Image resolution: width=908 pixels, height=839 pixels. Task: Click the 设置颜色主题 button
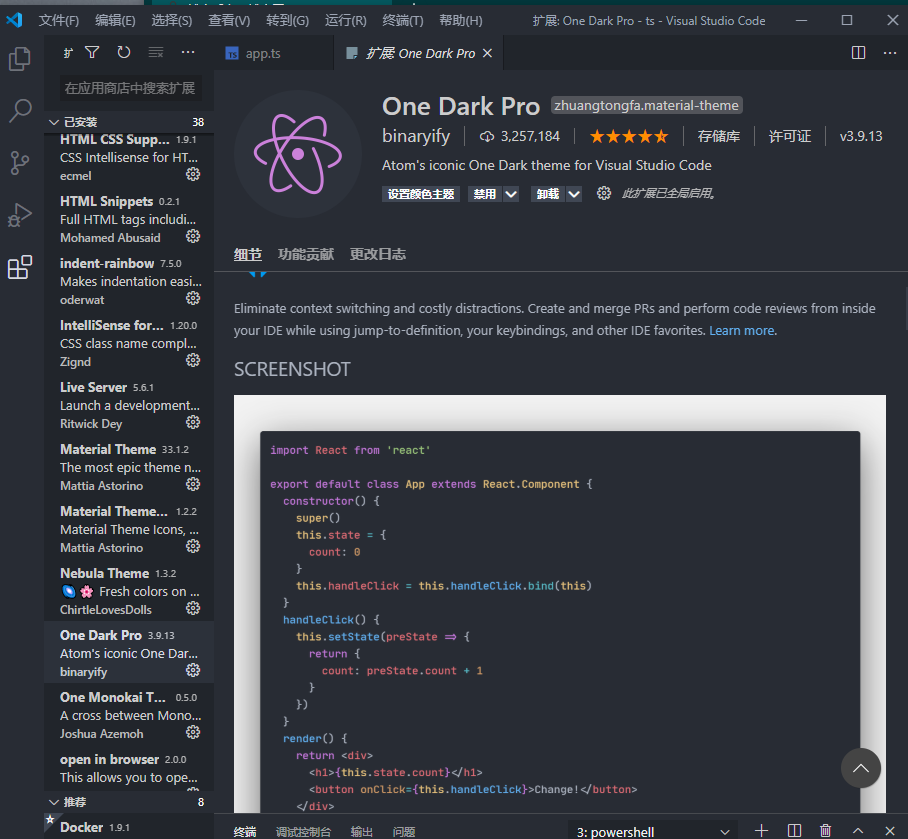[421, 194]
